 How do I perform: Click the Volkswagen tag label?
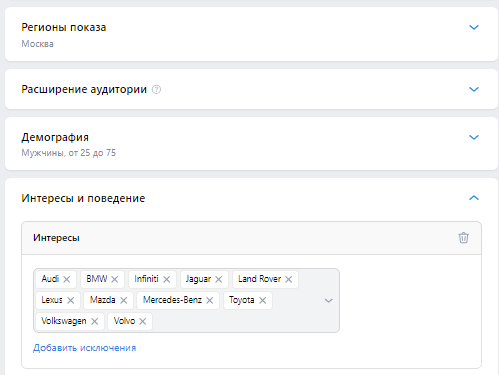[x=64, y=321]
